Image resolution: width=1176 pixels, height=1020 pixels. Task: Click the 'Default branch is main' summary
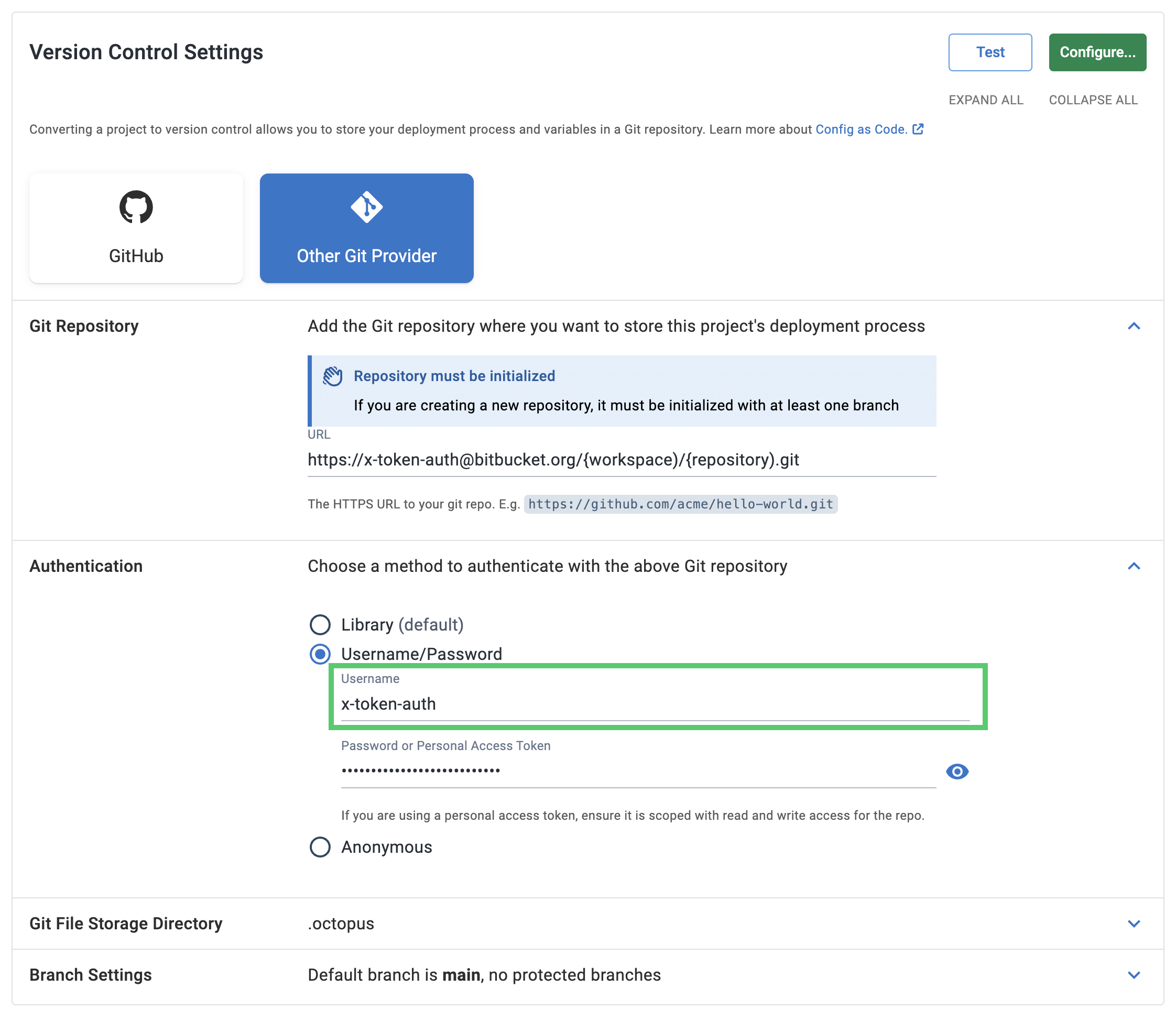(x=484, y=975)
